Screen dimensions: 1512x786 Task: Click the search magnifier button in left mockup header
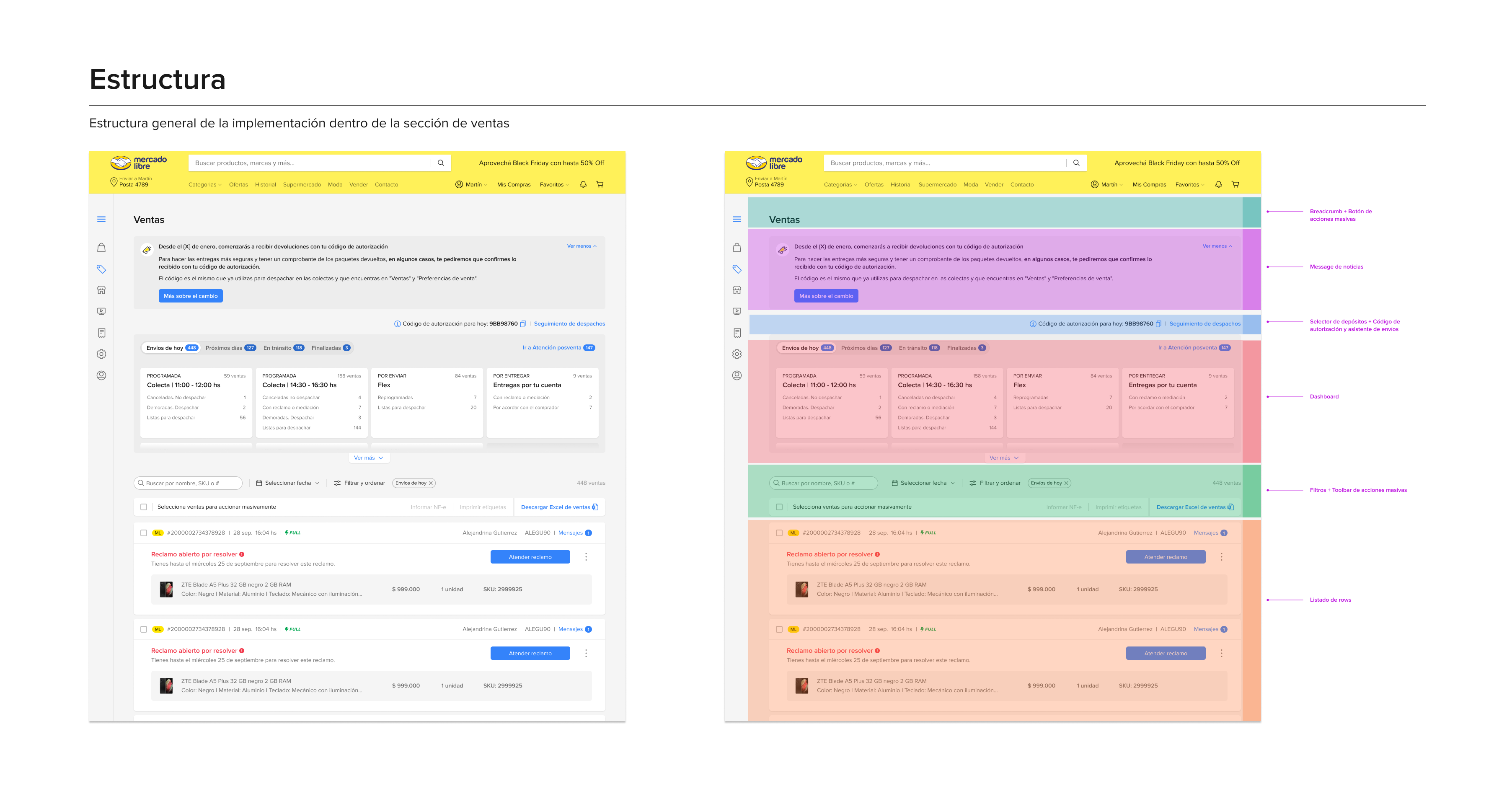tap(441, 163)
